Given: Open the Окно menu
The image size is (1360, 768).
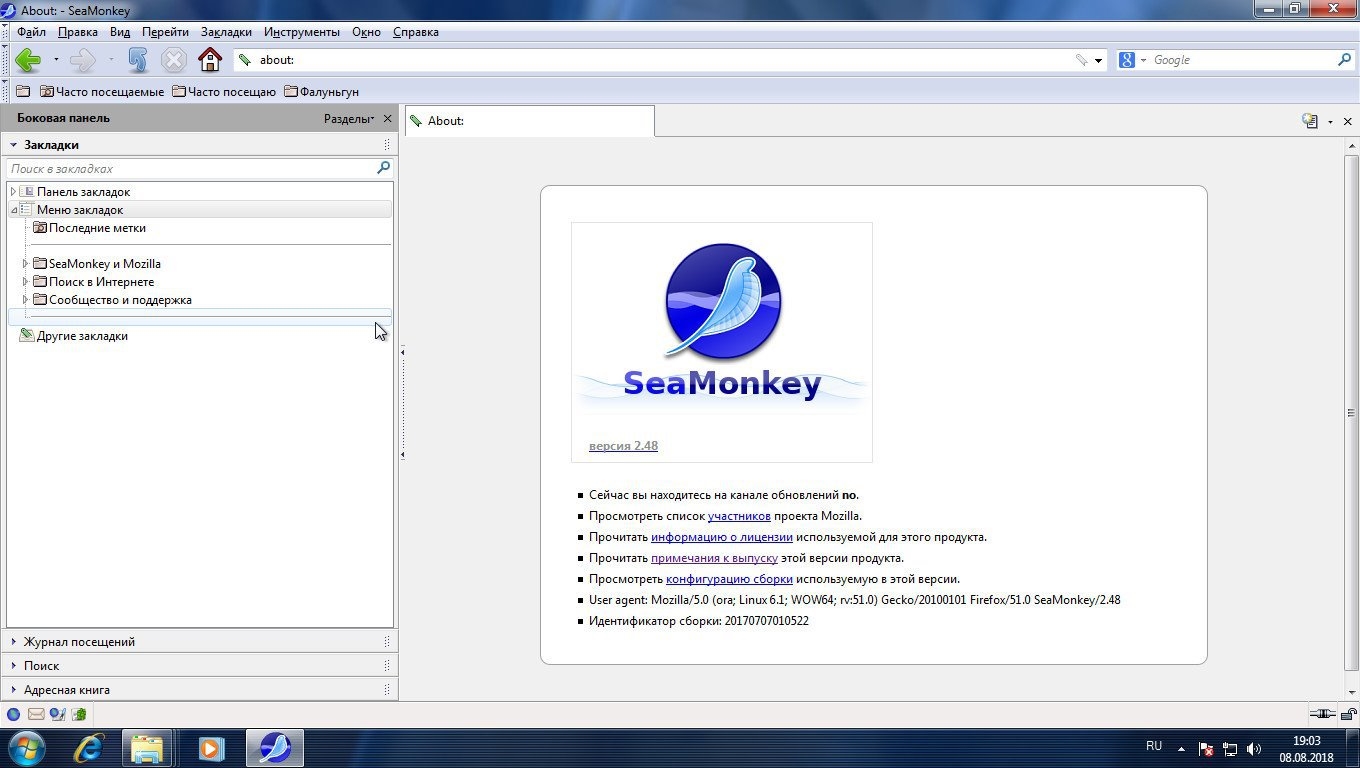Looking at the screenshot, I should (x=366, y=32).
